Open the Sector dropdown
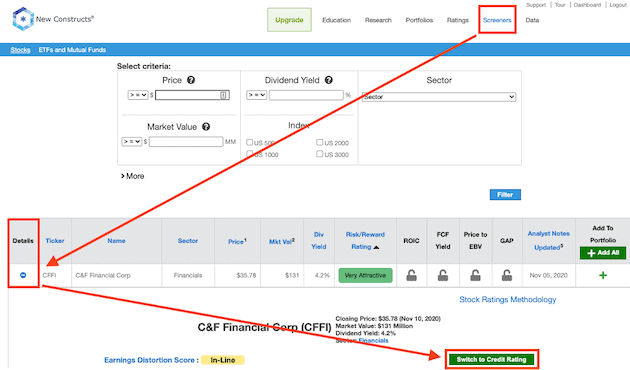 pos(439,97)
